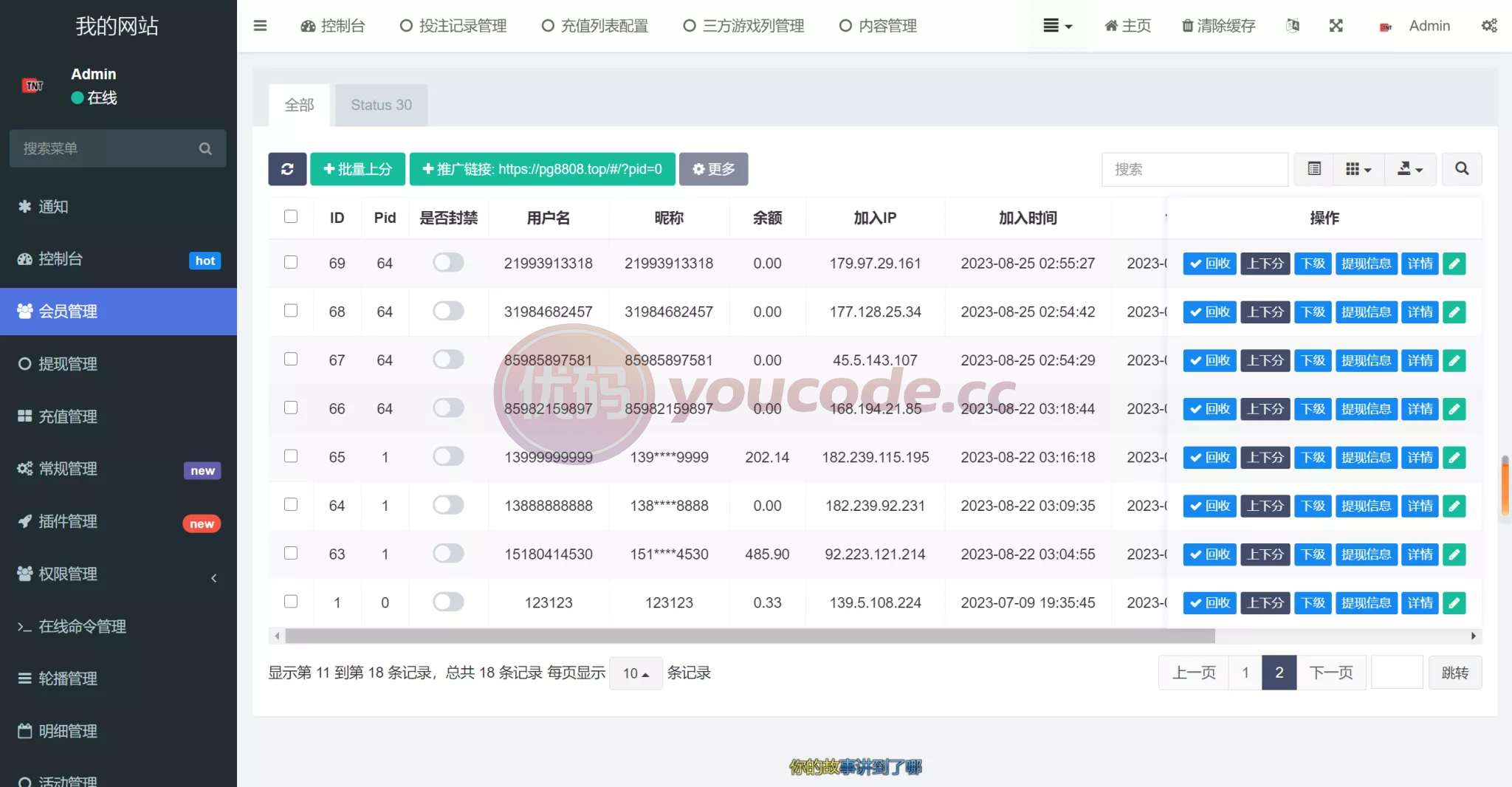Open the 更多 more options button
This screenshot has height=787, width=1512.
[713, 169]
